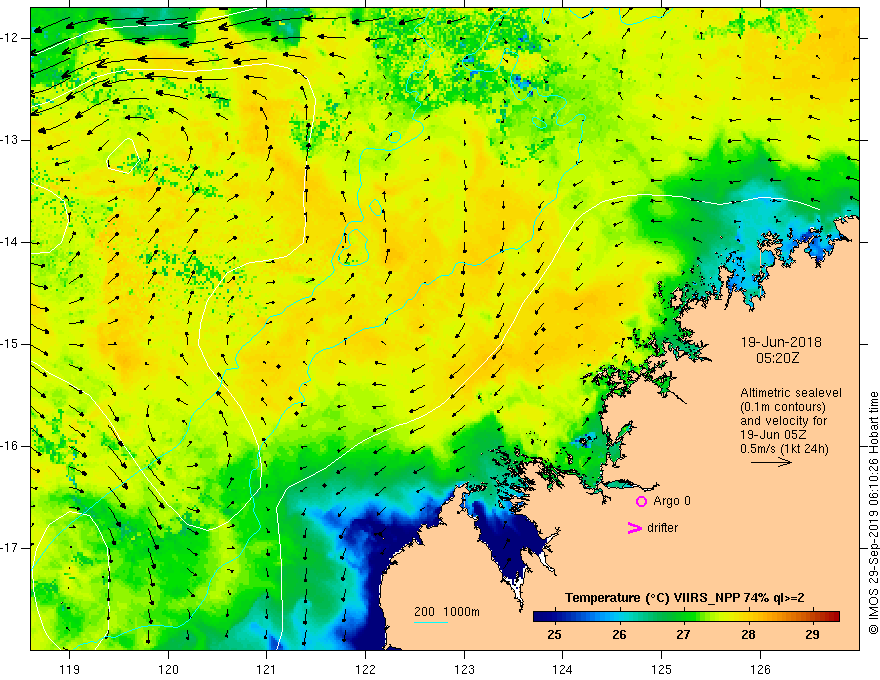This screenshot has height=680, width=880.
Task: Click the 'Altimetric sealevel' caption text
Action: [791, 393]
